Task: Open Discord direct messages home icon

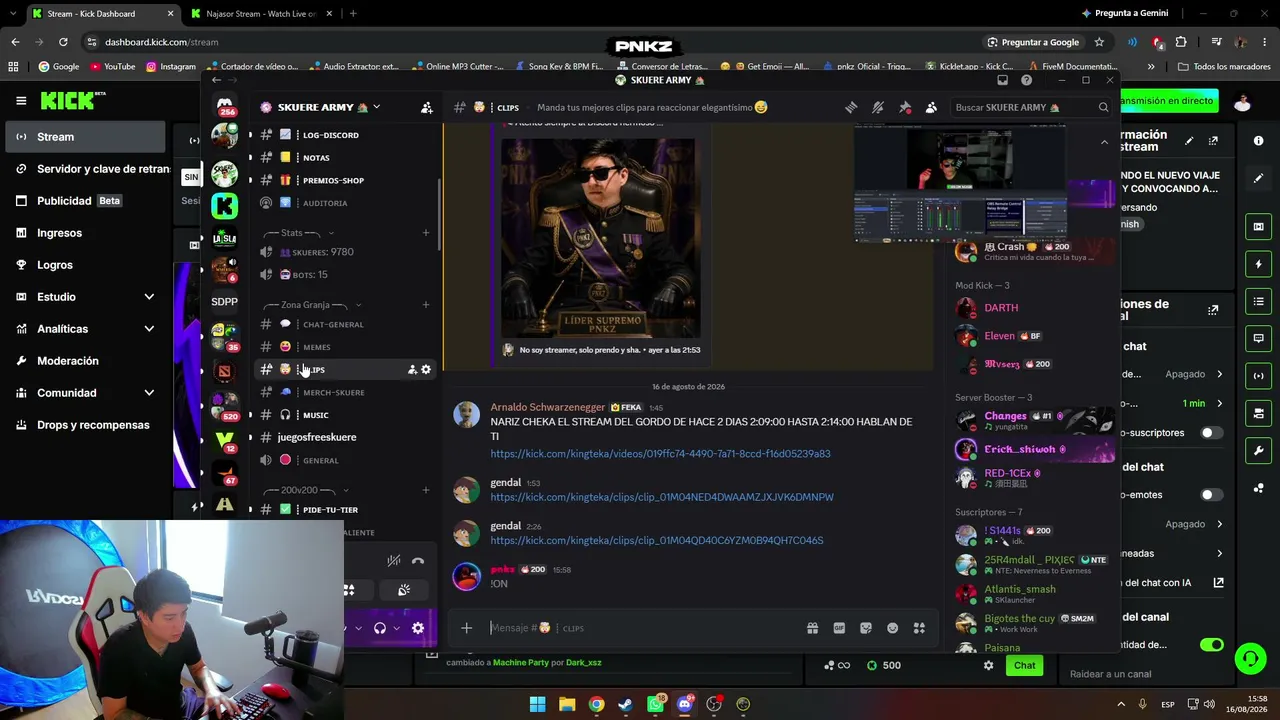Action: pos(225,104)
